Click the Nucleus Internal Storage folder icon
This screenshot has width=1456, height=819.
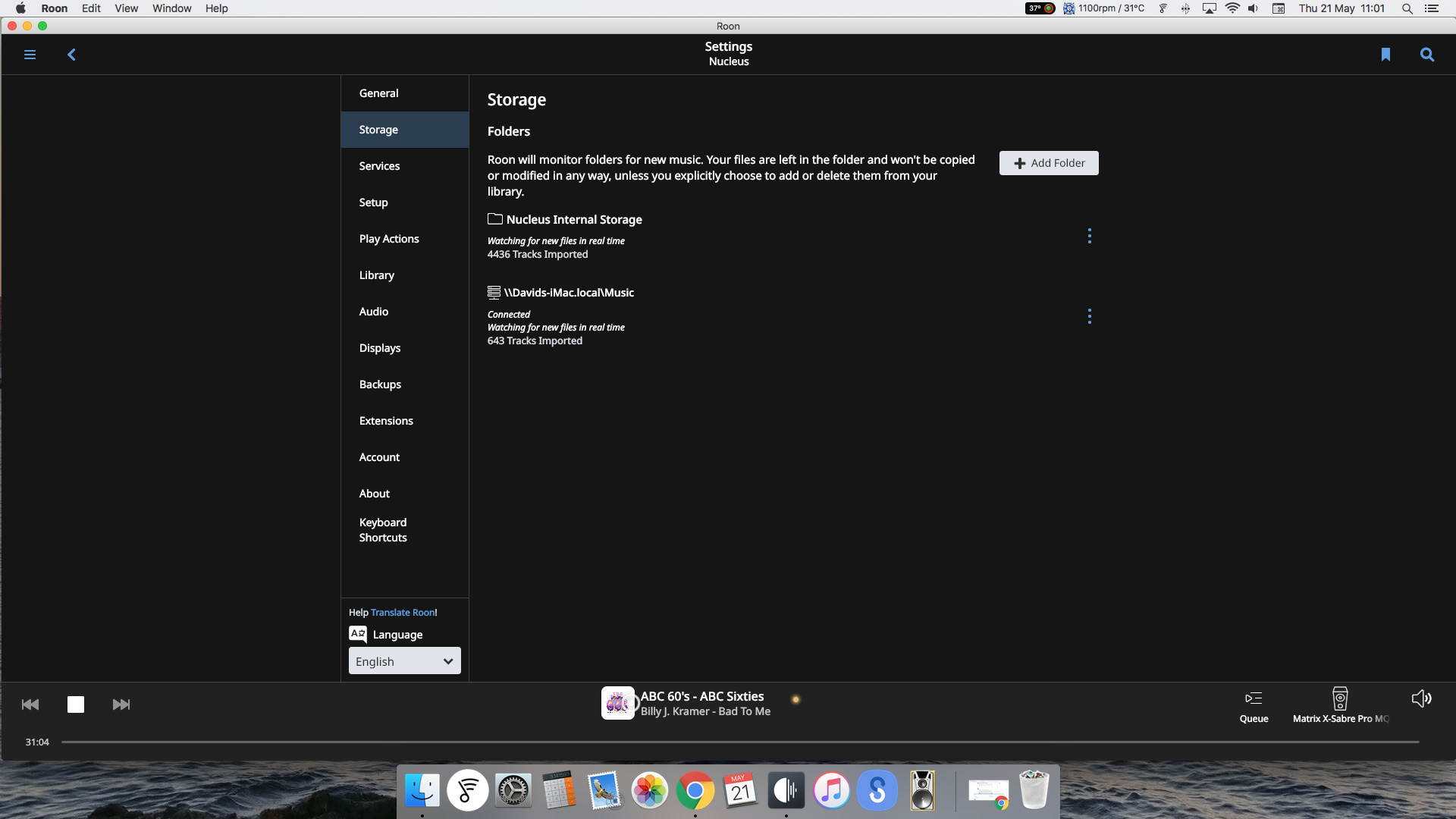pyautogui.click(x=495, y=219)
